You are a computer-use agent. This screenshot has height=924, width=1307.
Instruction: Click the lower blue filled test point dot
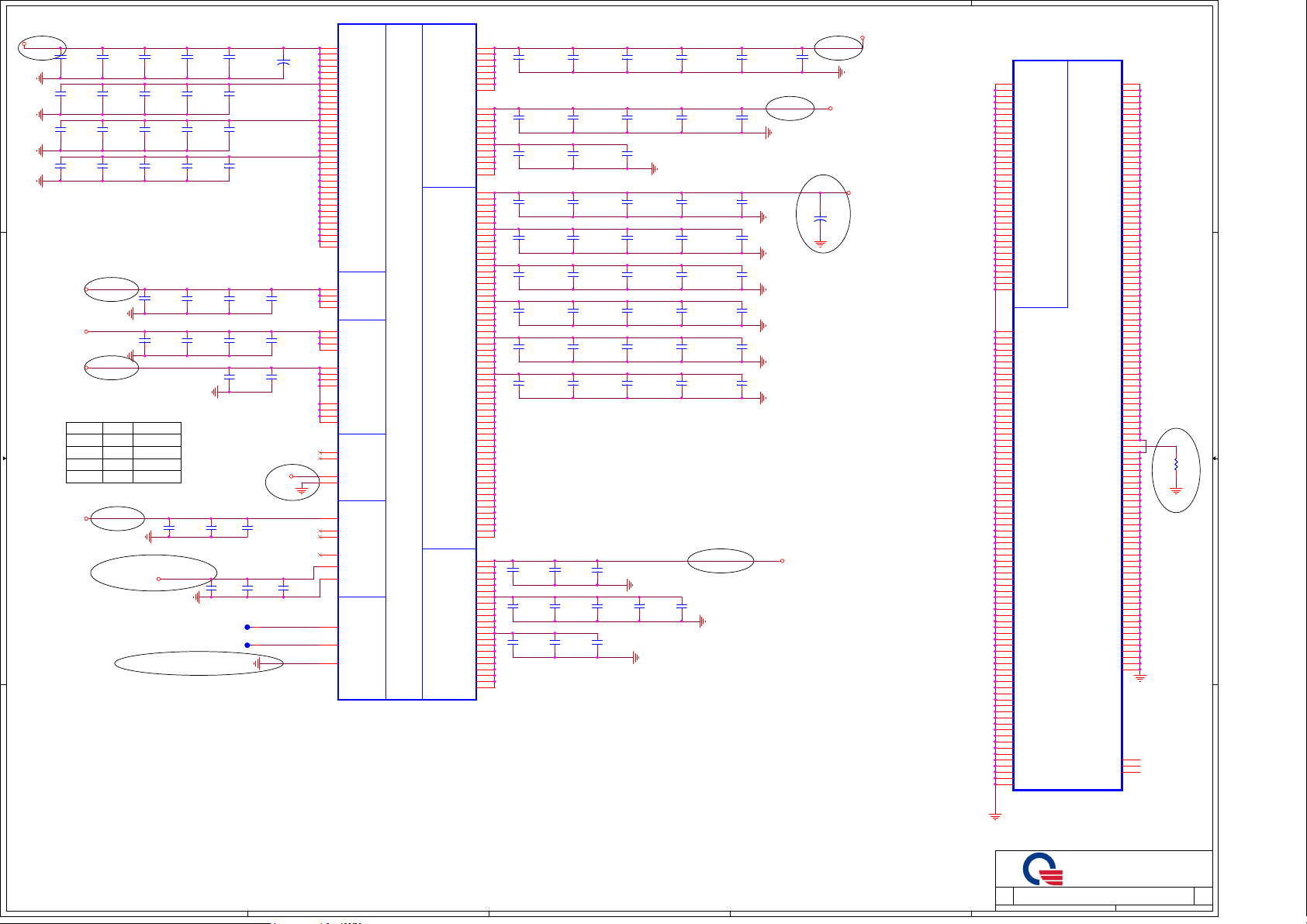click(x=247, y=645)
